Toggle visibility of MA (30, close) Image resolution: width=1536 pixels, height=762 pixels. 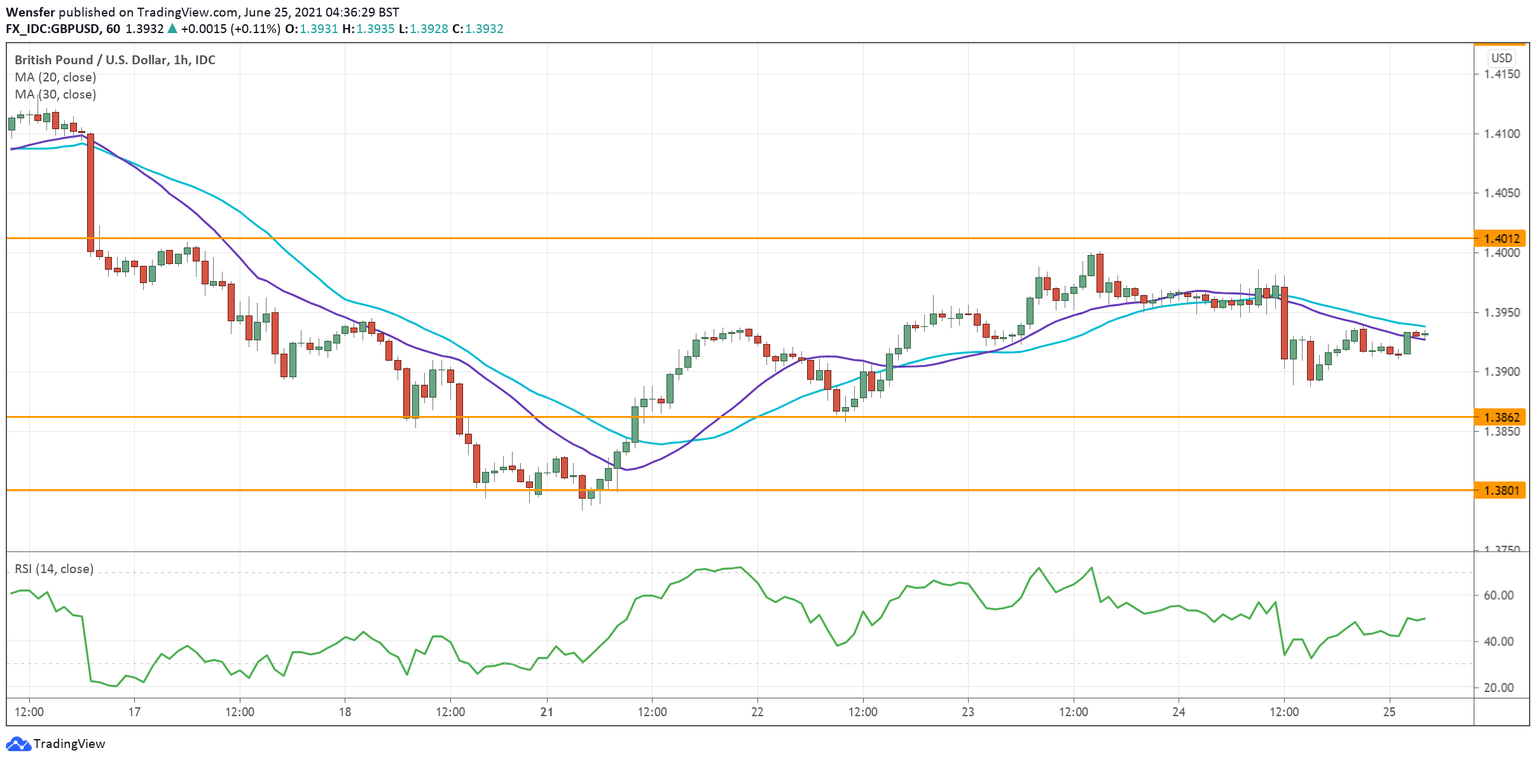coord(57,94)
